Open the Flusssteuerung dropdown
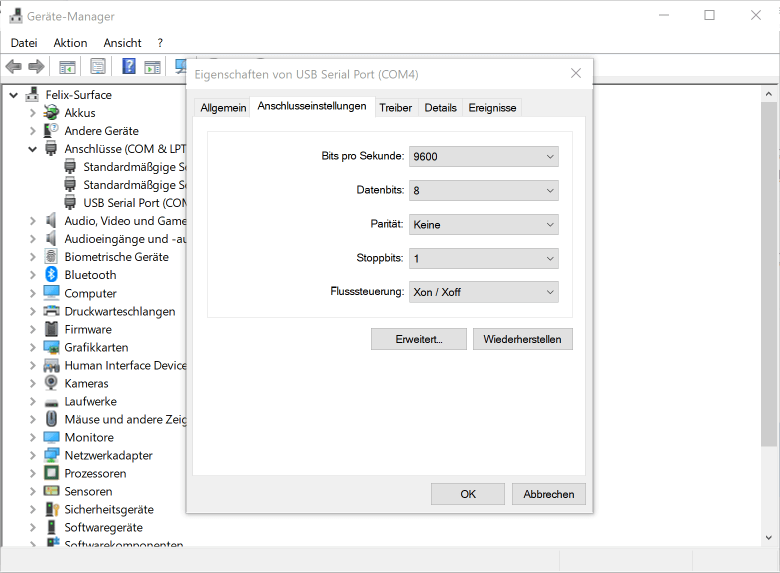The height and width of the screenshot is (573, 780). 484,292
